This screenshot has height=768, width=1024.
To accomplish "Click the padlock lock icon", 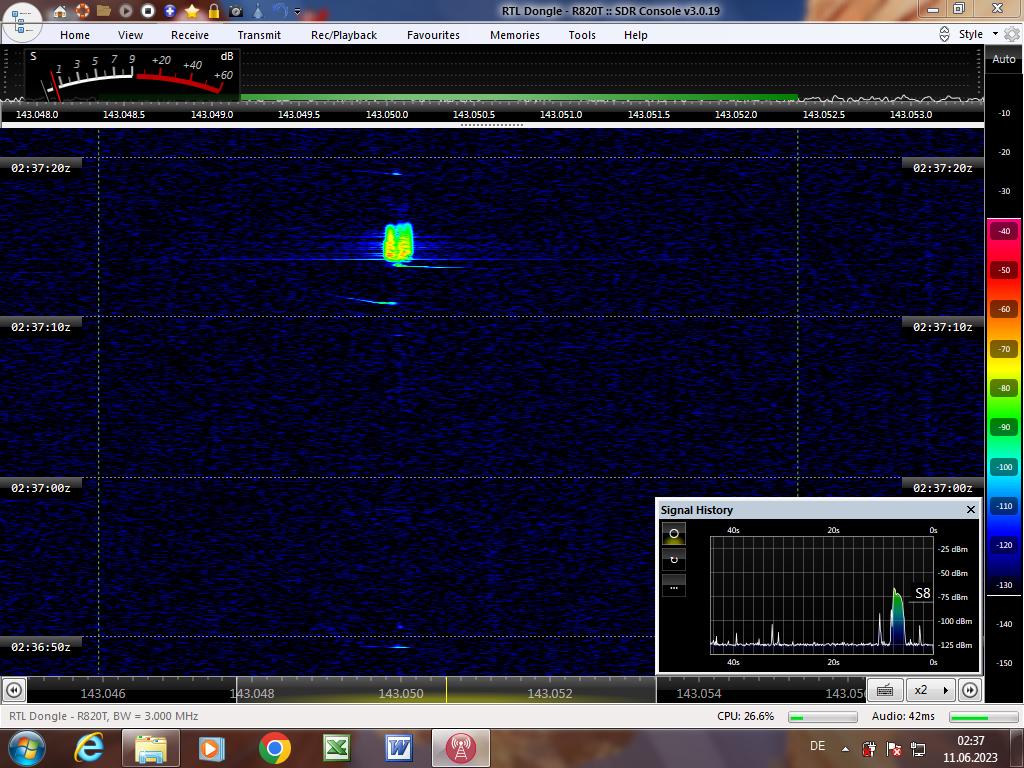I will coord(214,11).
